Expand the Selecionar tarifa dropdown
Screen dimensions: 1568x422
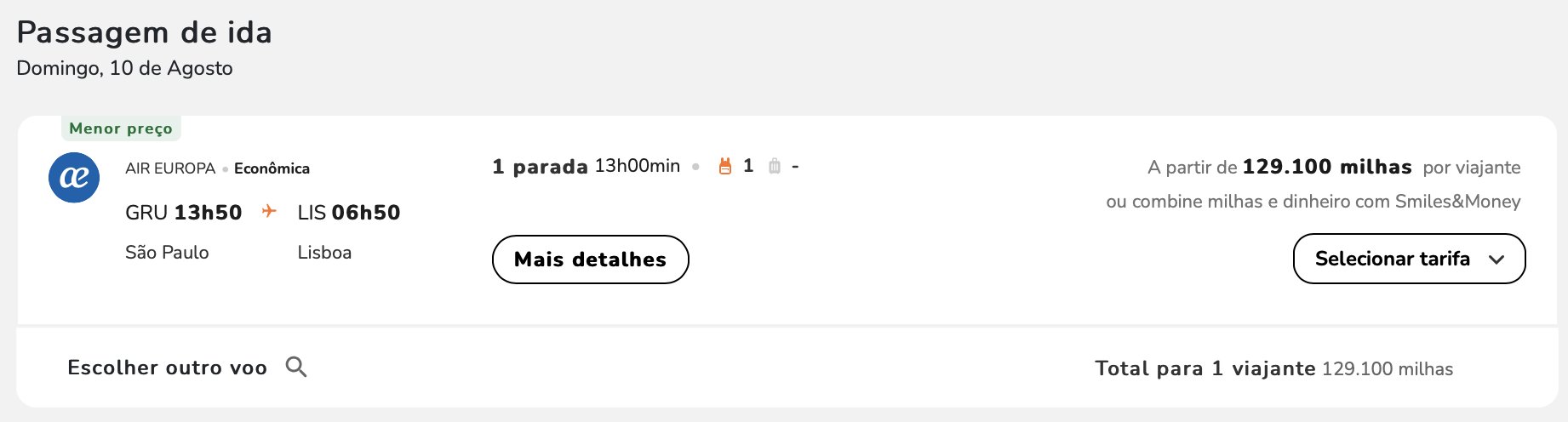[x=1409, y=259]
